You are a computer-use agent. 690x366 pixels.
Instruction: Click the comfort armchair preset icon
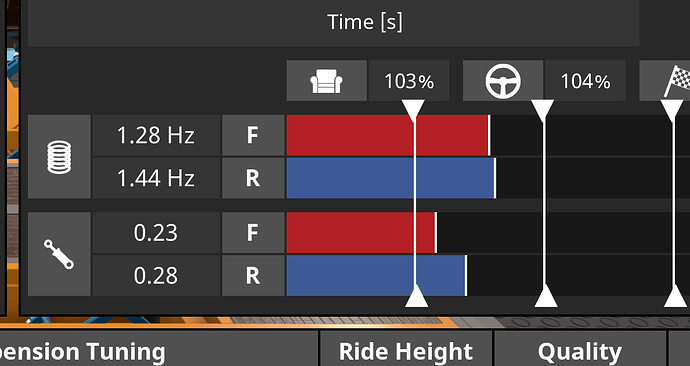[x=327, y=81]
